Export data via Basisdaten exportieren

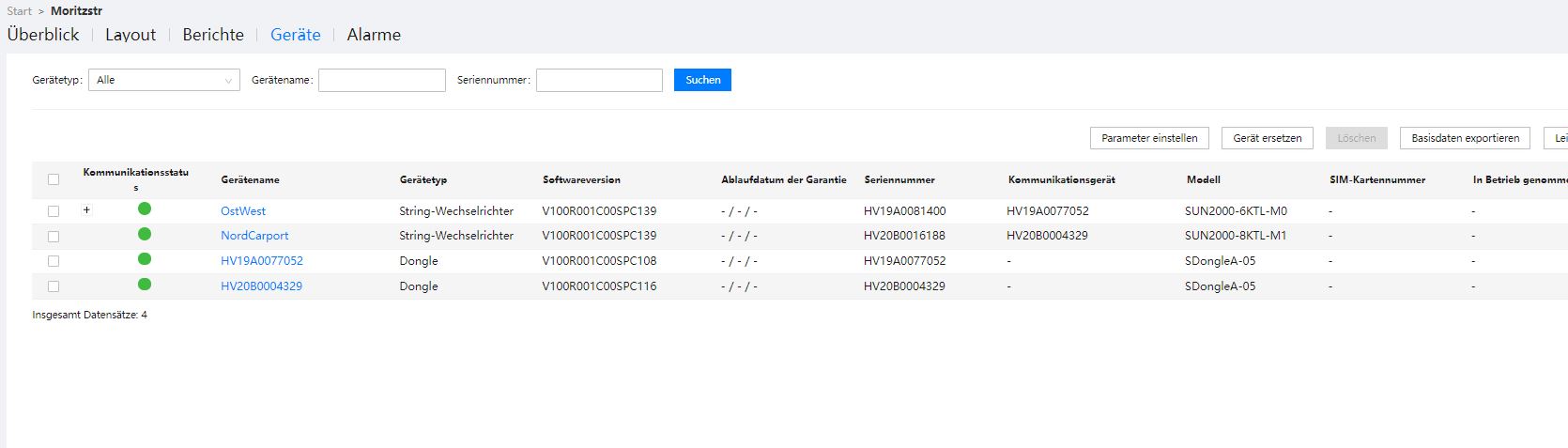click(x=1465, y=138)
